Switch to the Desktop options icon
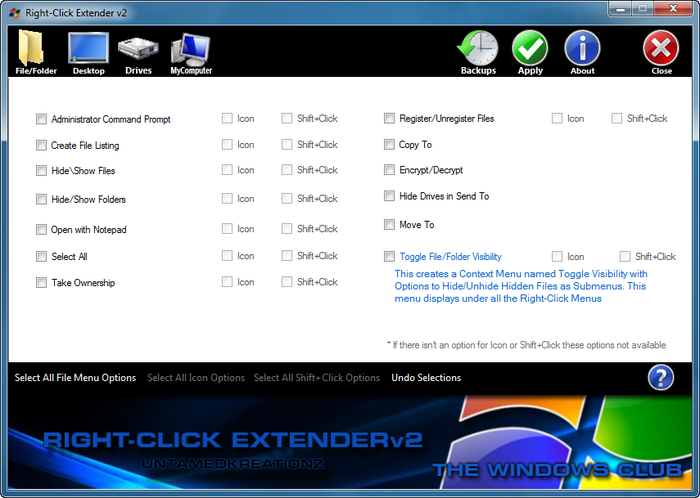This screenshot has width=700, height=498. pos(88,53)
